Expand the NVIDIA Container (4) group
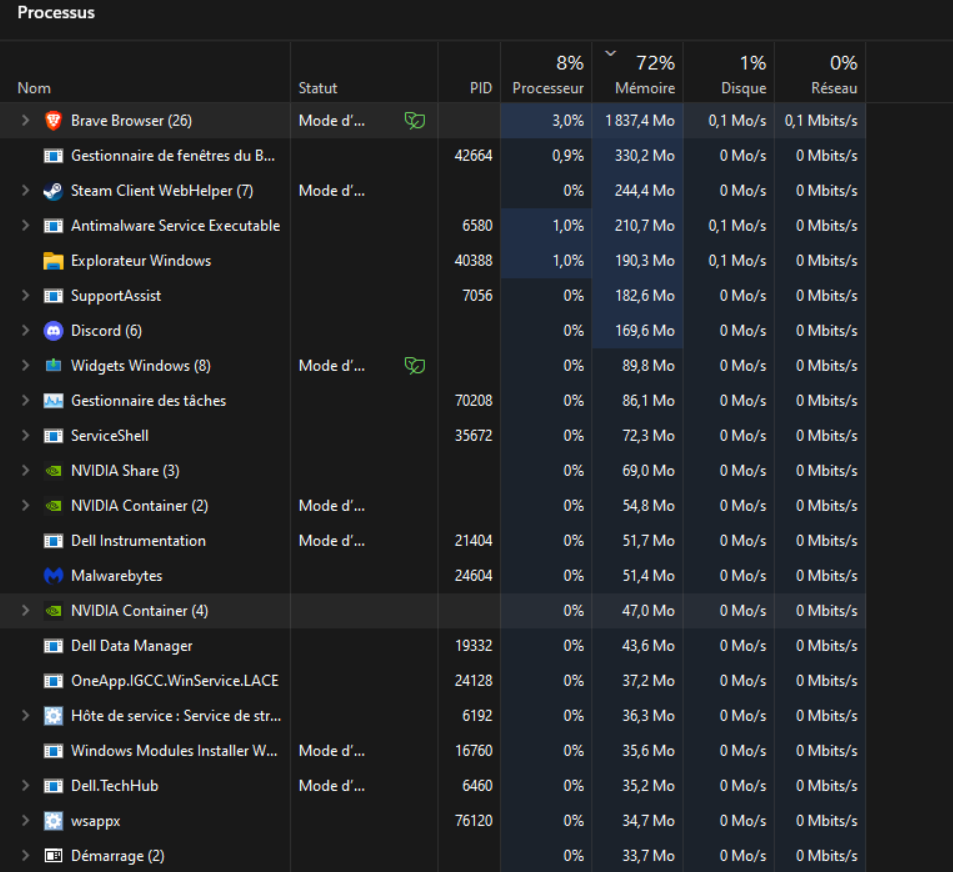 pos(25,611)
